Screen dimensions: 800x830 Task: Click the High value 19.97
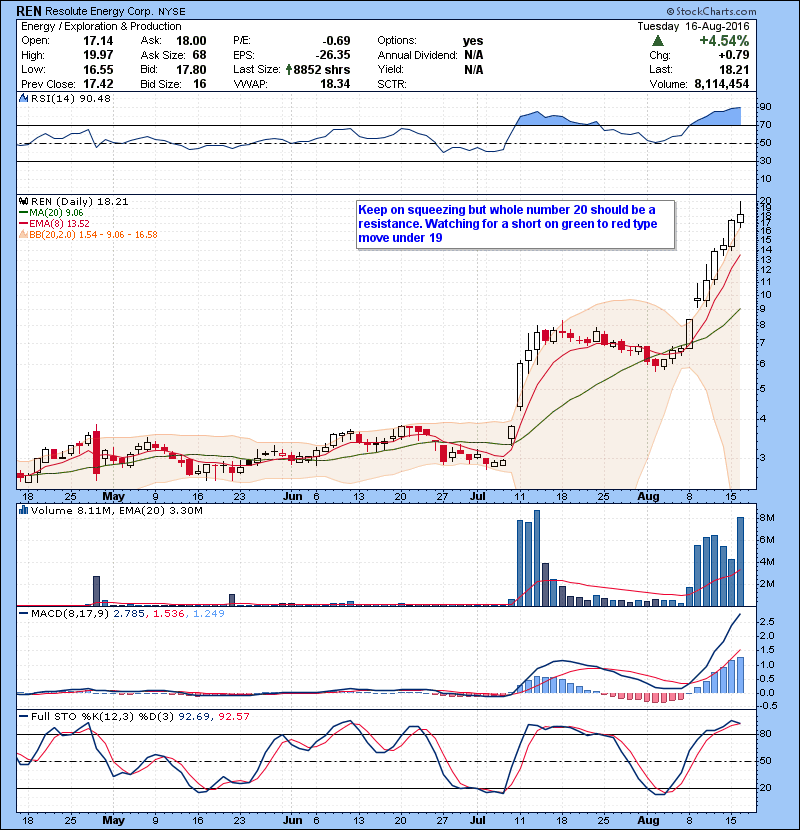click(x=98, y=55)
